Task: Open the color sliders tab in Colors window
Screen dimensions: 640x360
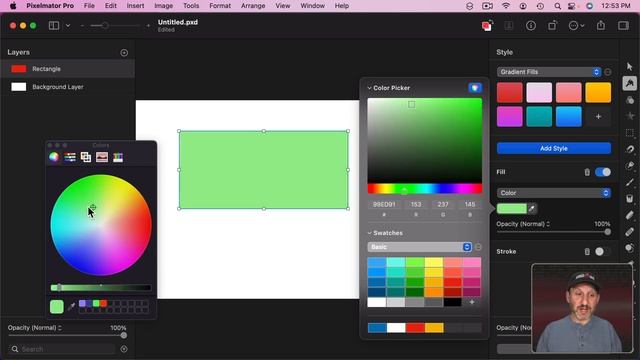Action: tap(70, 157)
